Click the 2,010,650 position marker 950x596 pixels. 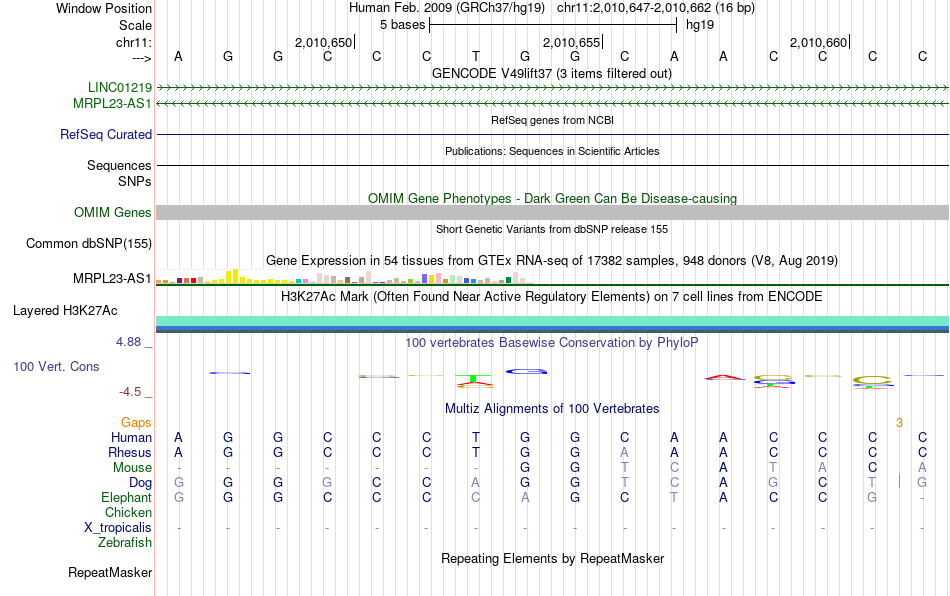click(323, 42)
